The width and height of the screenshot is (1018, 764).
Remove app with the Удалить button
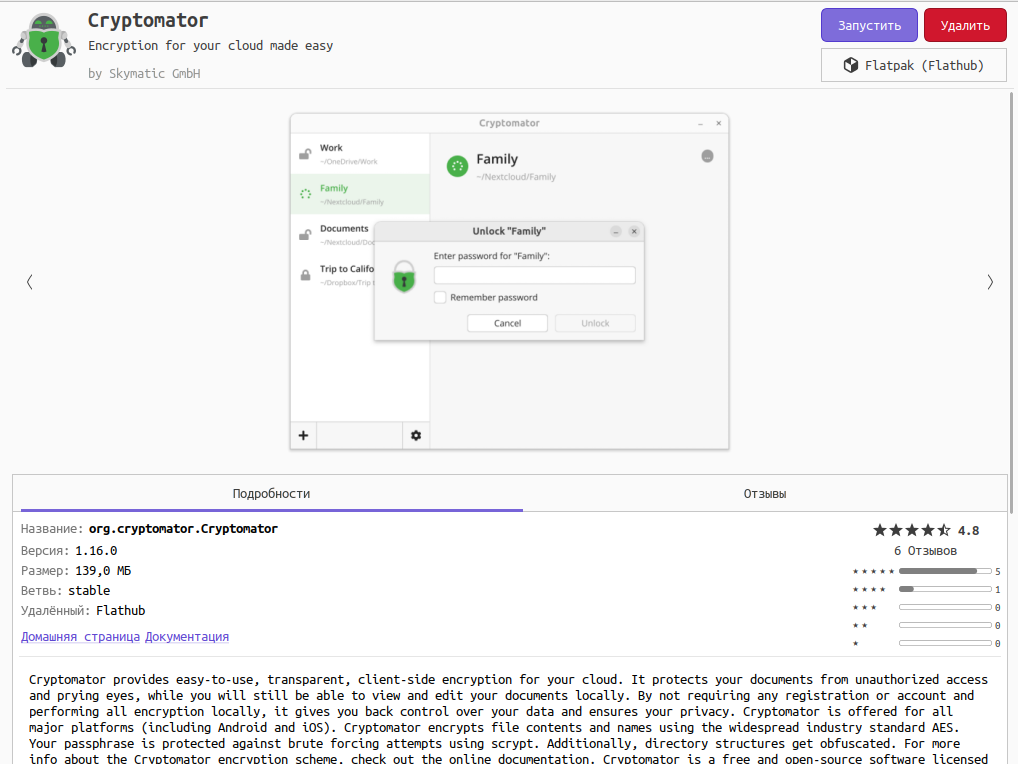965,25
